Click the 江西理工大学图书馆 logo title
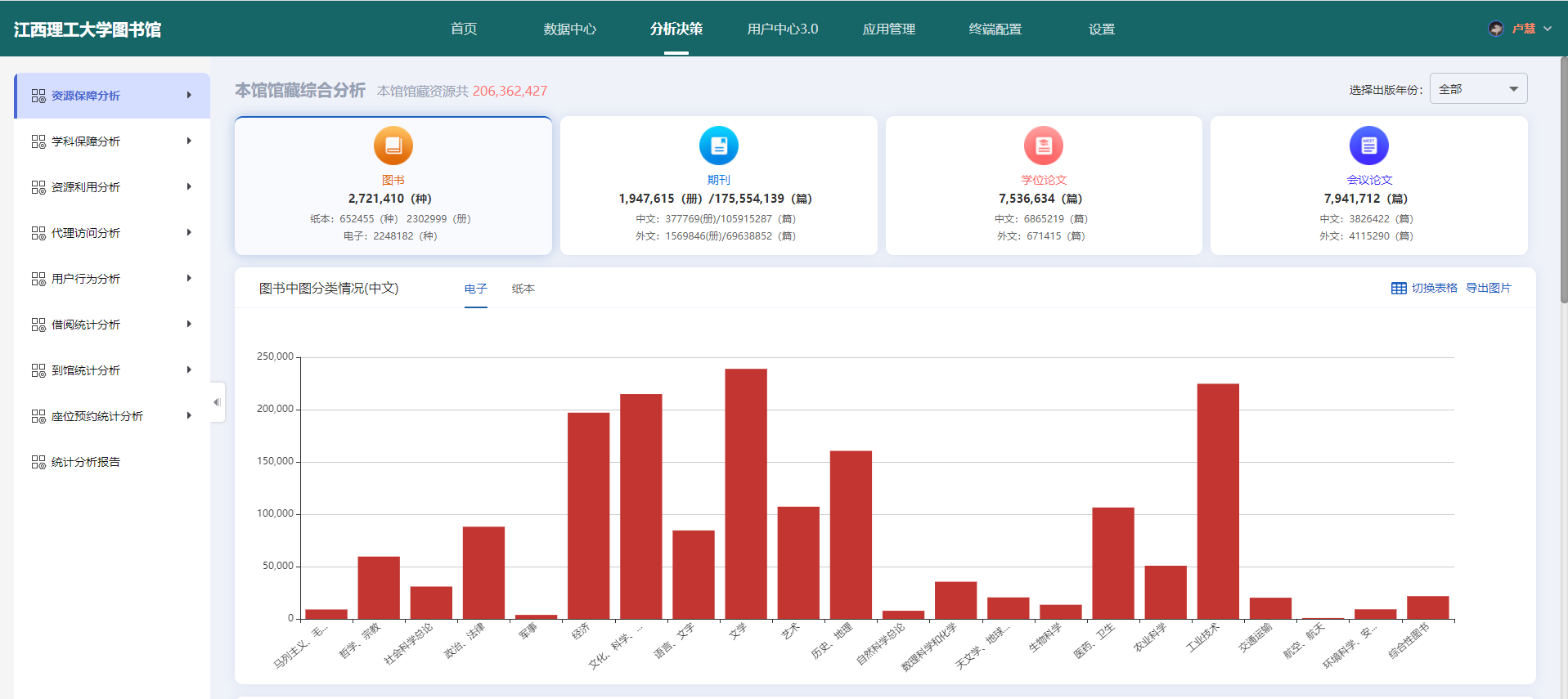This screenshot has width=1568, height=699. 88,29
